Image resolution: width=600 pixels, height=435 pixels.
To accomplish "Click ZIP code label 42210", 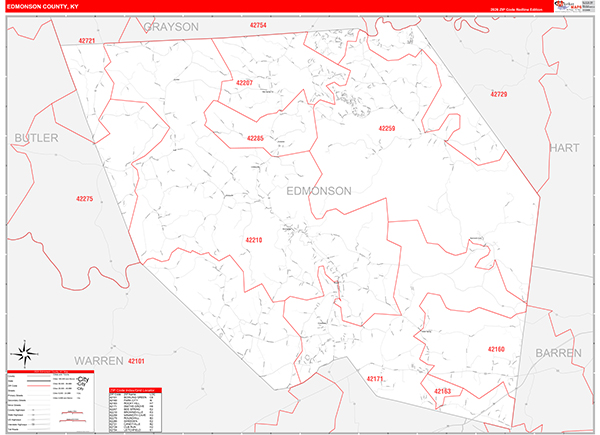I will 254,240.
